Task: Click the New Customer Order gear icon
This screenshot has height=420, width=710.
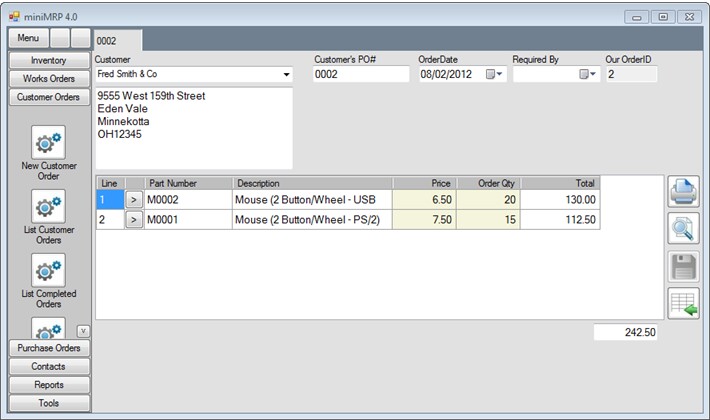Action: pyautogui.click(x=48, y=142)
